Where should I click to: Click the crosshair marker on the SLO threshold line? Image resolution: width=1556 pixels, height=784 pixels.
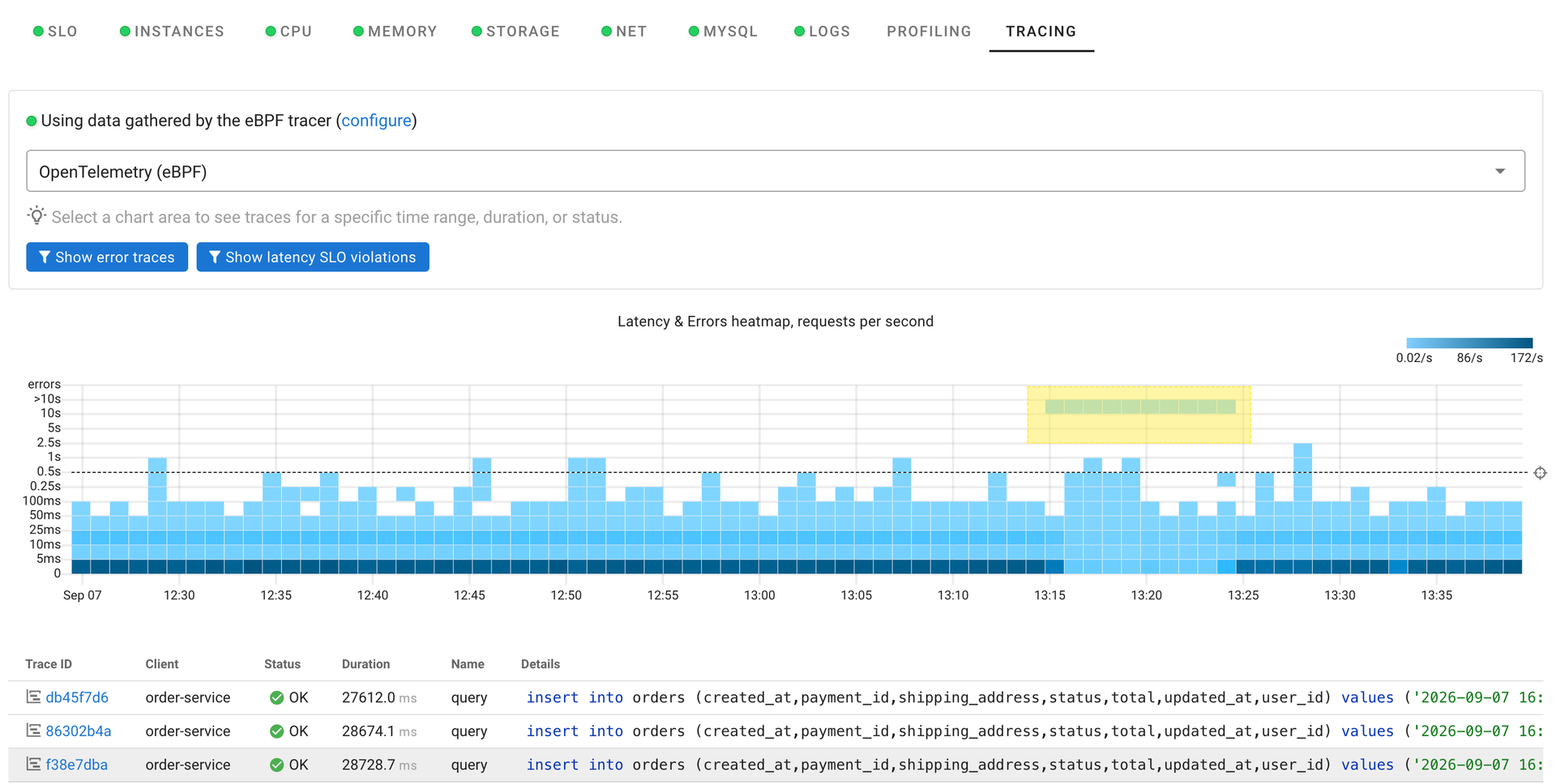(1540, 473)
